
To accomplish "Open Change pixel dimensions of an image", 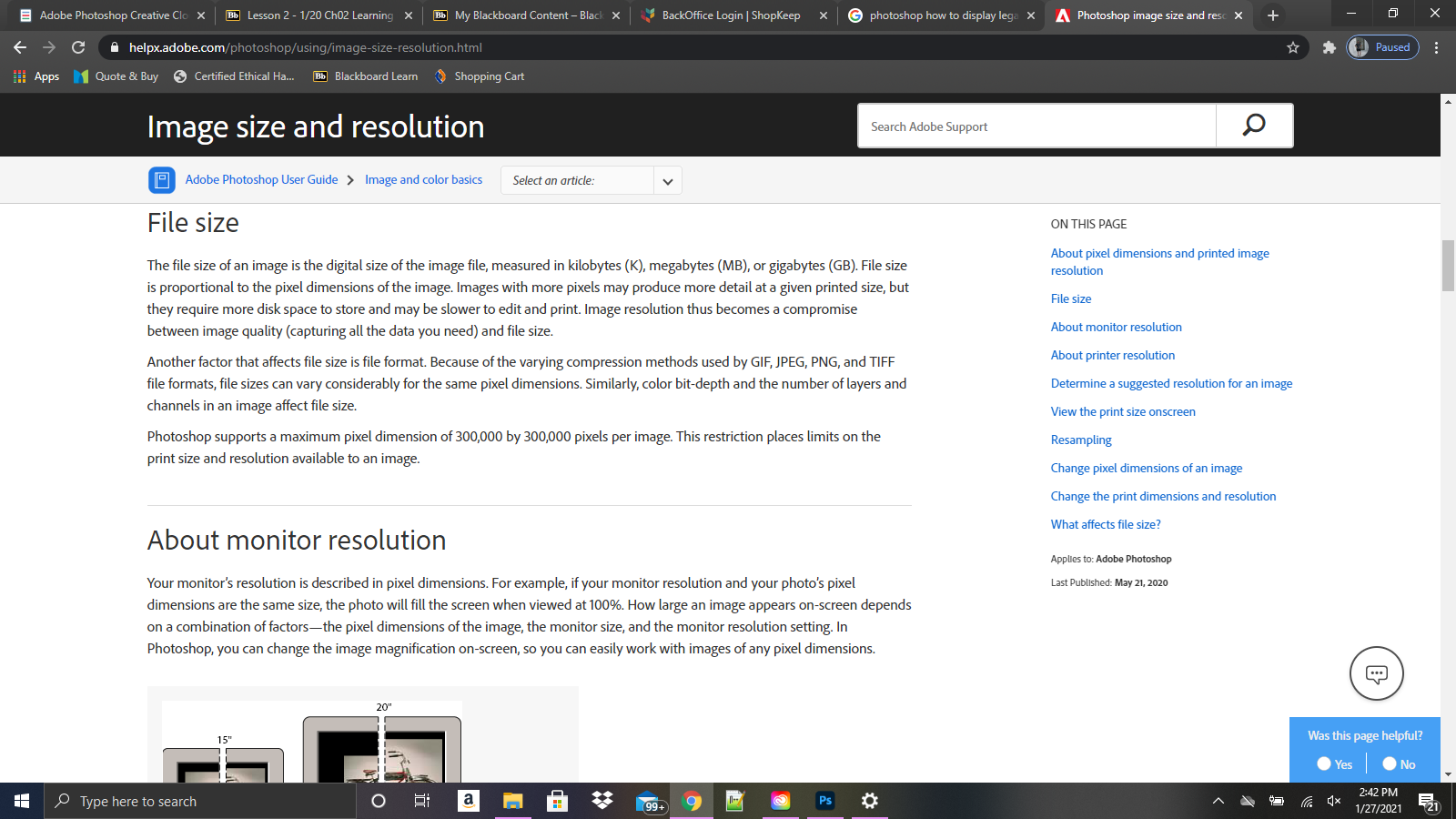I will 1147,468.
